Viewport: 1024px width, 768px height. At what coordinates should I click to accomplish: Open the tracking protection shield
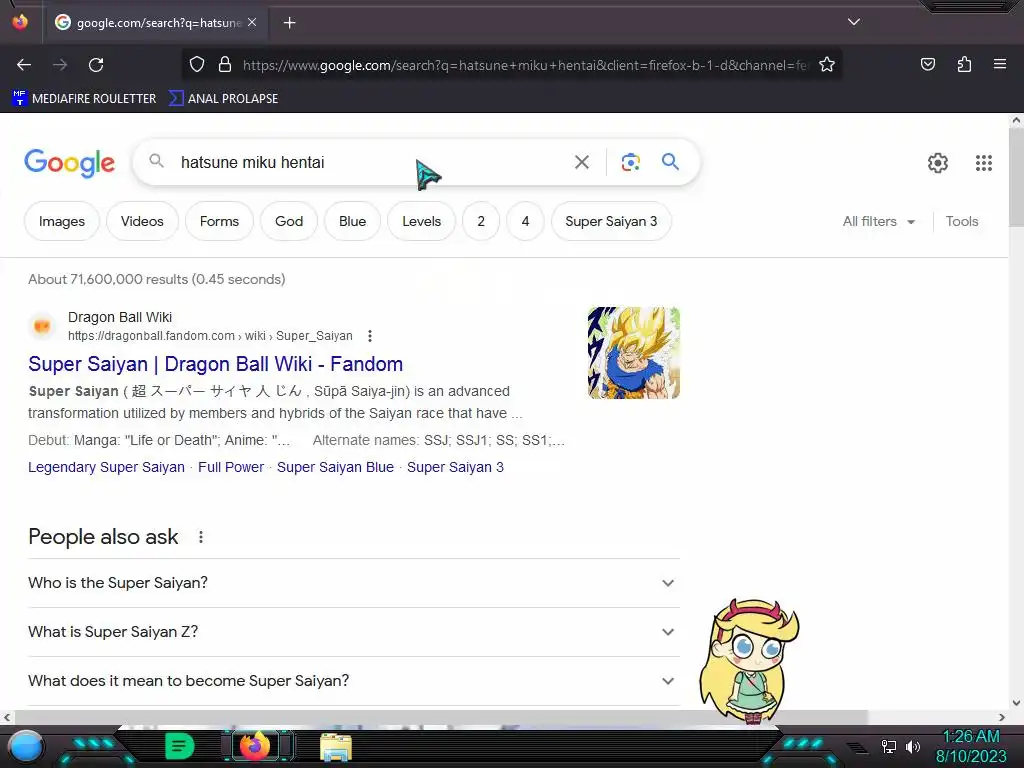click(x=197, y=65)
